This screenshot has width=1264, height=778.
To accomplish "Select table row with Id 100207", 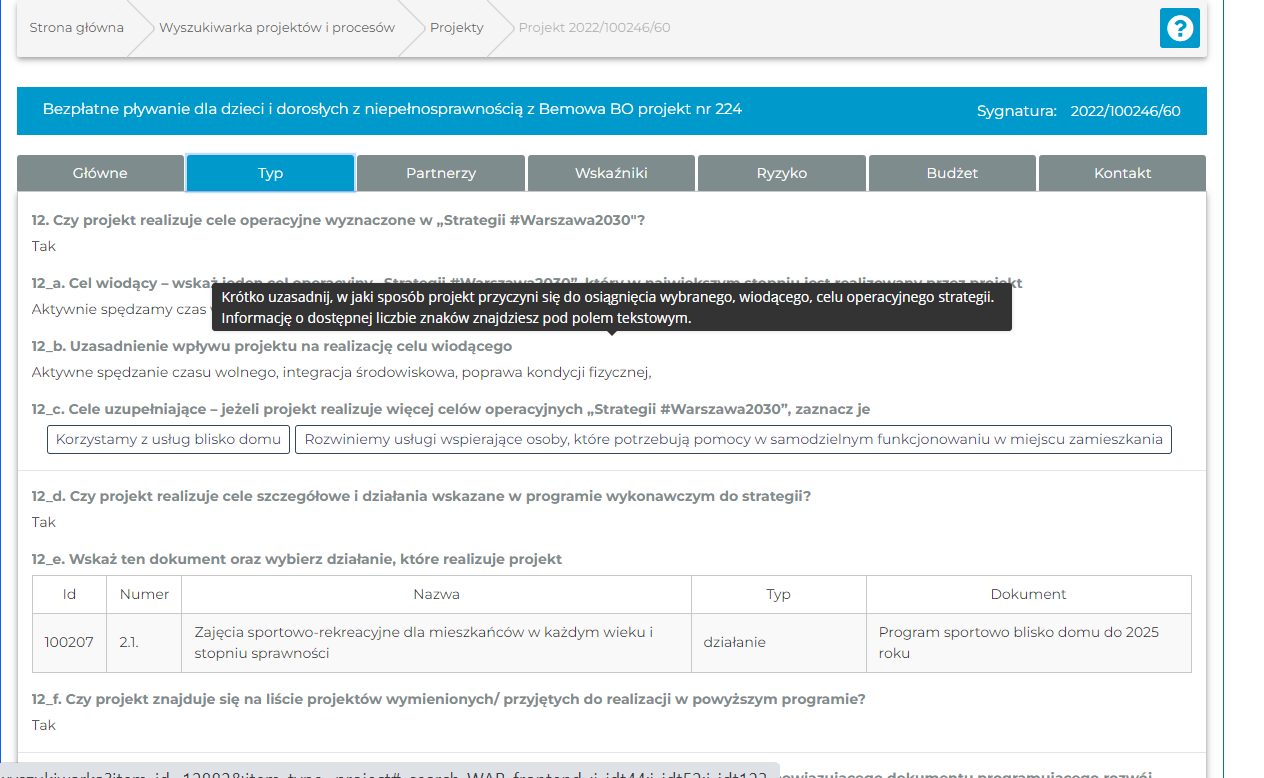I will [x=69, y=642].
